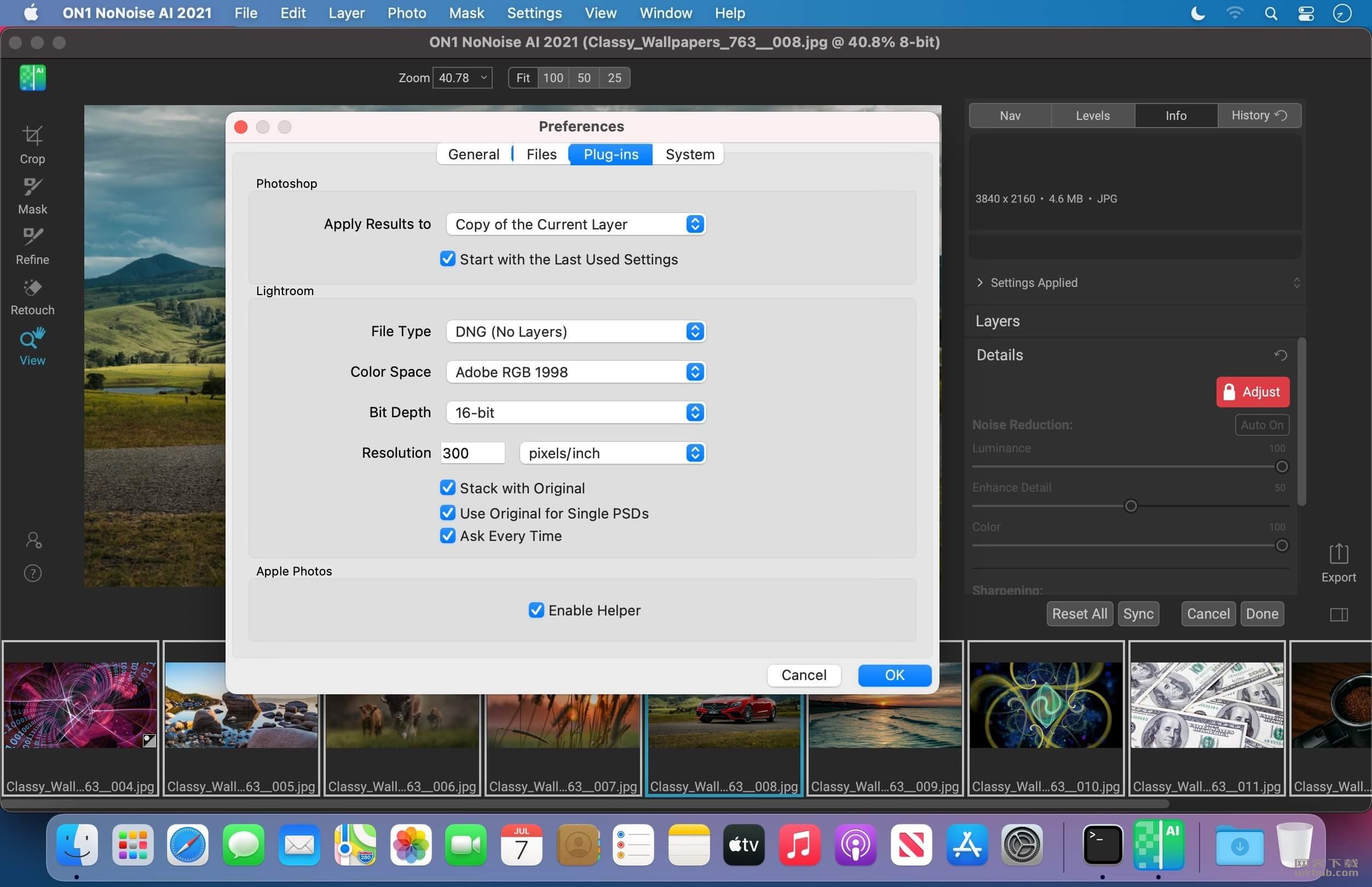Open Music app from the dock
The width and height of the screenshot is (1372, 887).
(800, 844)
